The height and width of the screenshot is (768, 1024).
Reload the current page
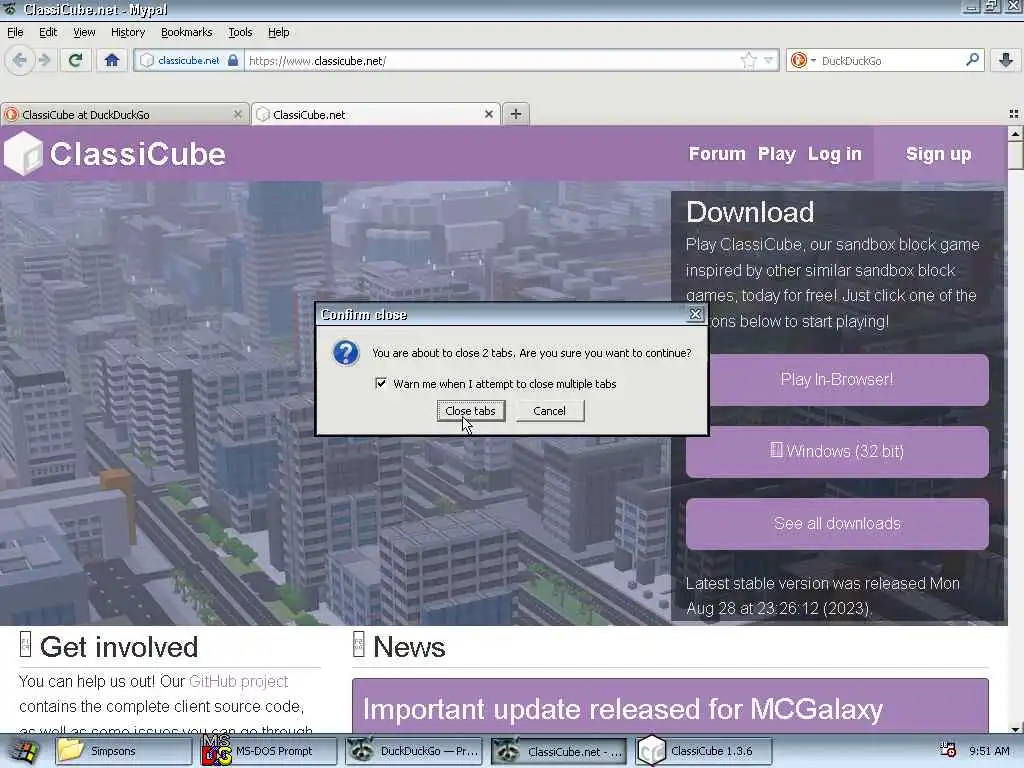pyautogui.click(x=75, y=61)
